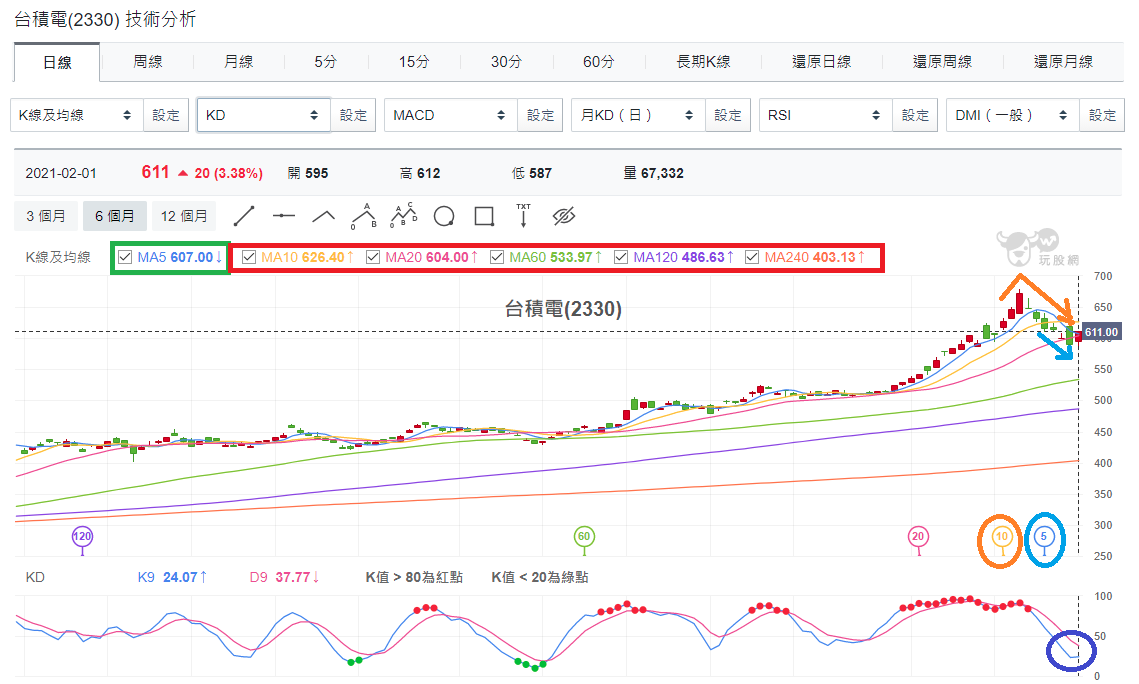Switch to the 日線 tab
Image resolution: width=1139 pixels, height=684 pixels.
[x=57, y=62]
